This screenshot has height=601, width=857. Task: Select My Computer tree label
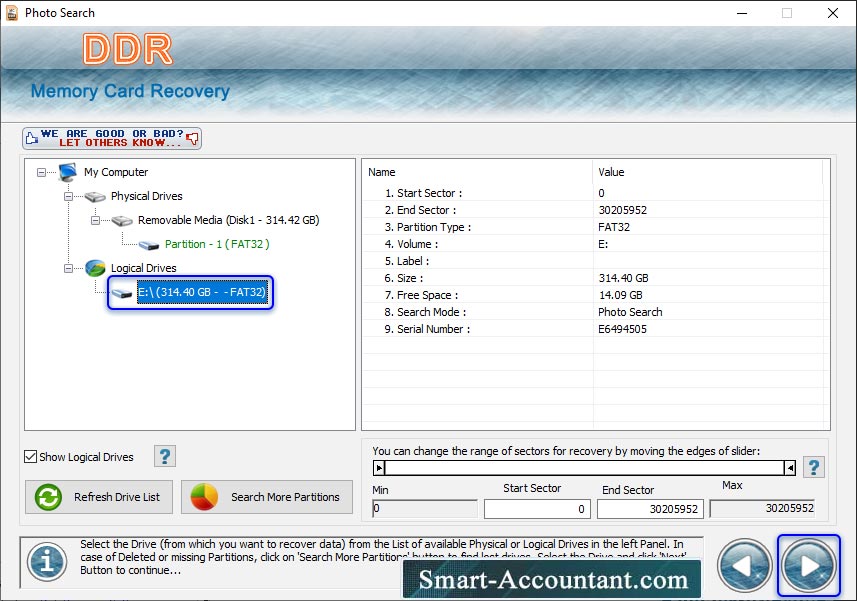pos(116,172)
